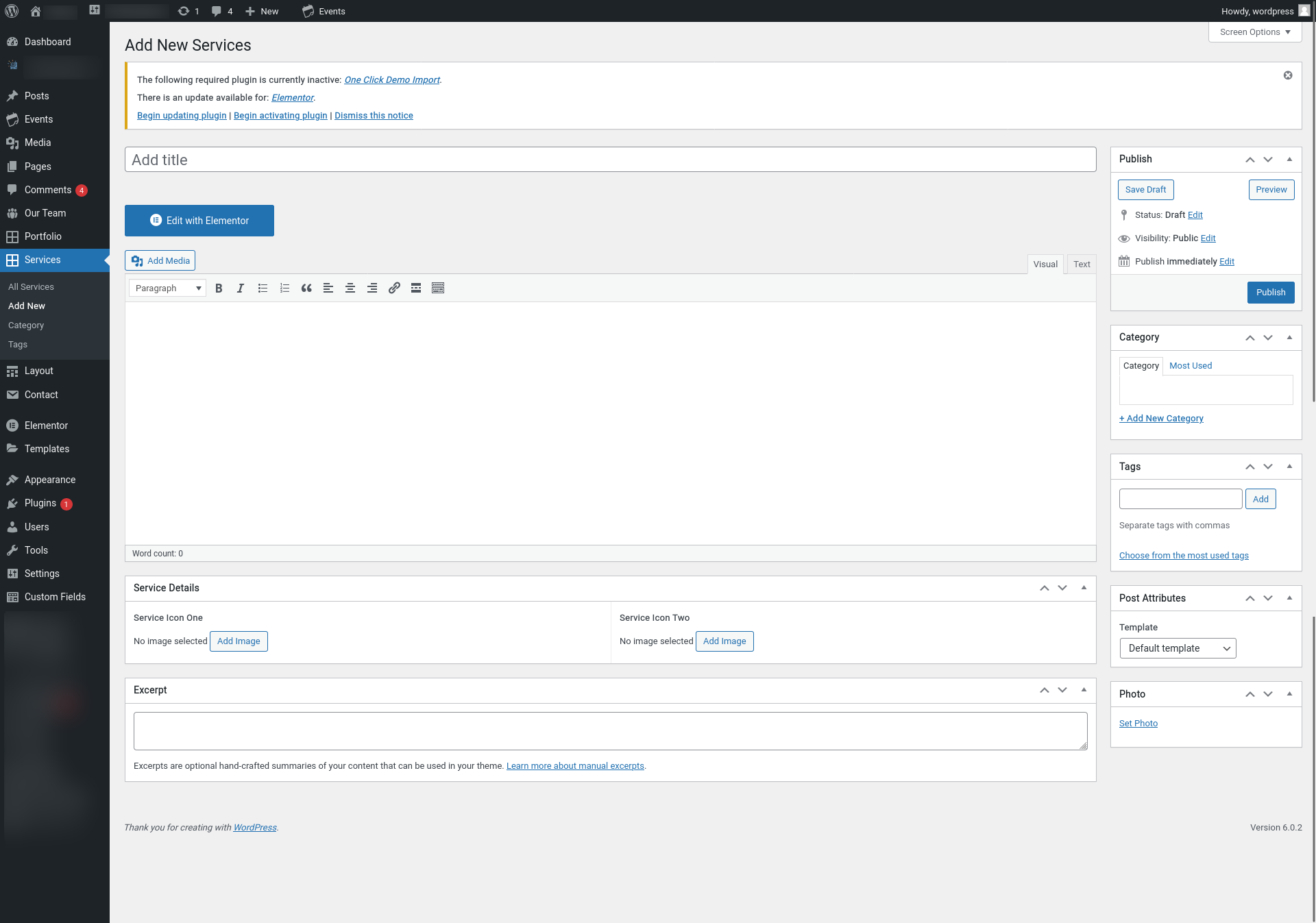The height and width of the screenshot is (923, 1316).
Task: Click Save Draft button
Action: (x=1145, y=190)
